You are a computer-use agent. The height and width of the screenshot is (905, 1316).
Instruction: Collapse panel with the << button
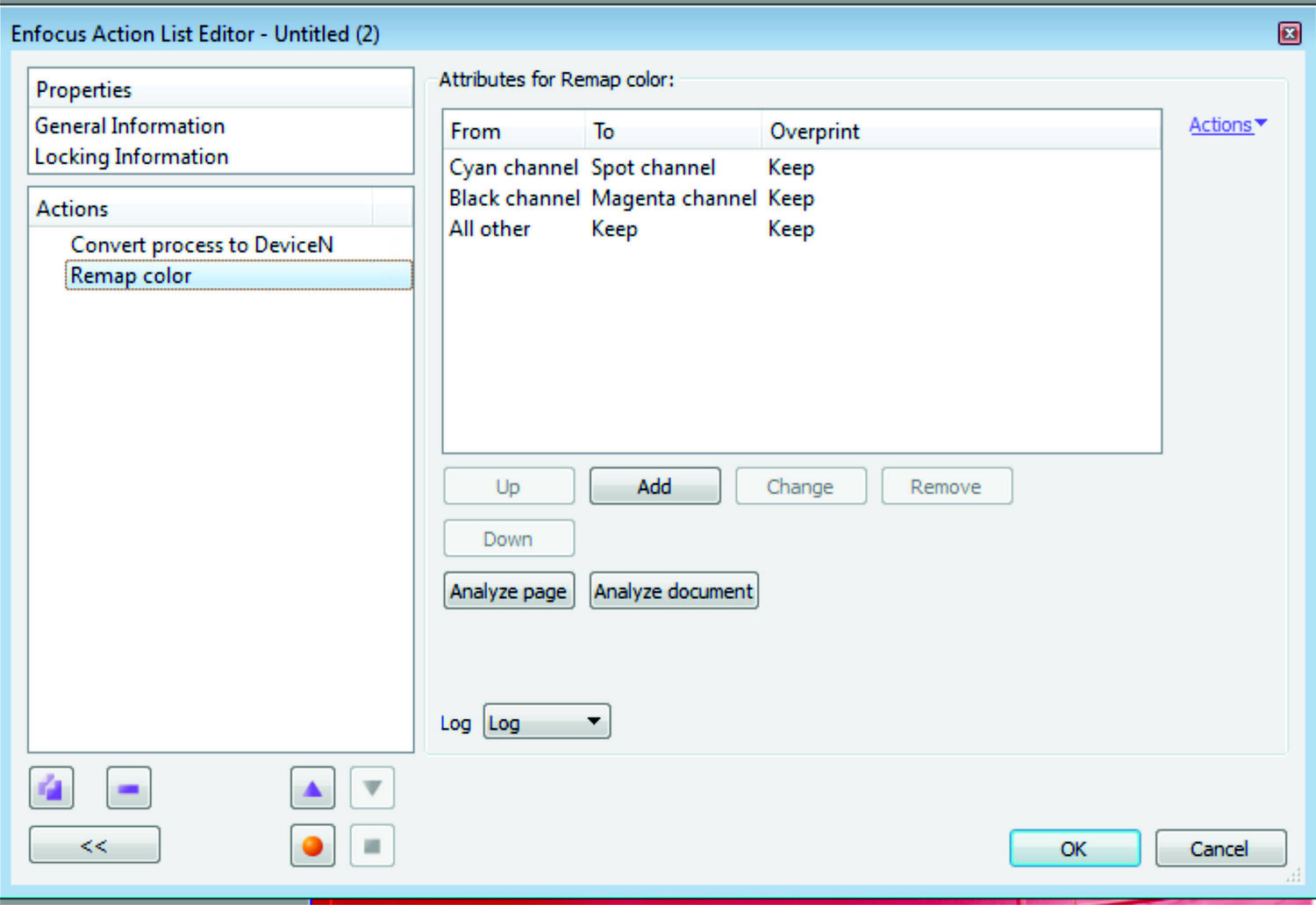tap(95, 845)
